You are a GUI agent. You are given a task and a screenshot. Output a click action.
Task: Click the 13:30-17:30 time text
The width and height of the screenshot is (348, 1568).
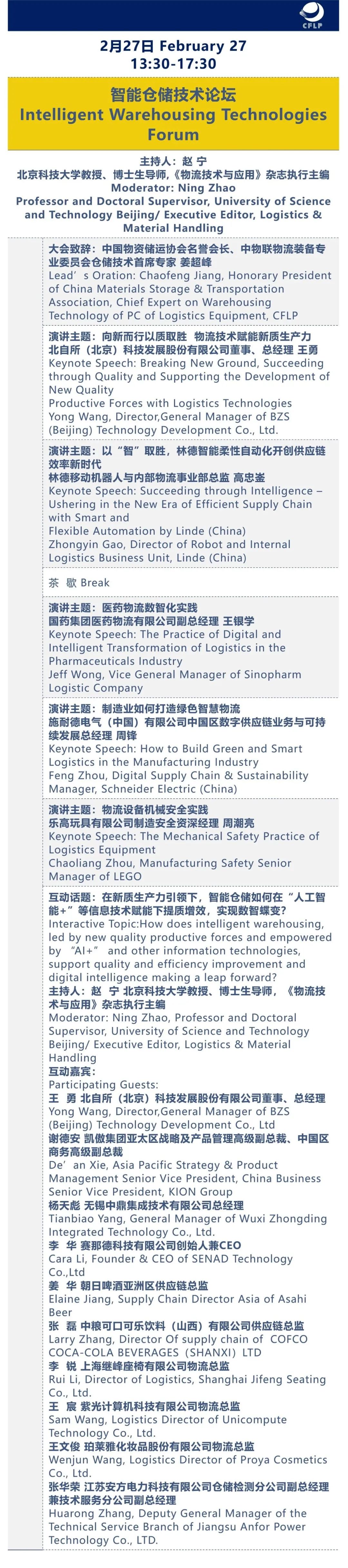[x=173, y=64]
